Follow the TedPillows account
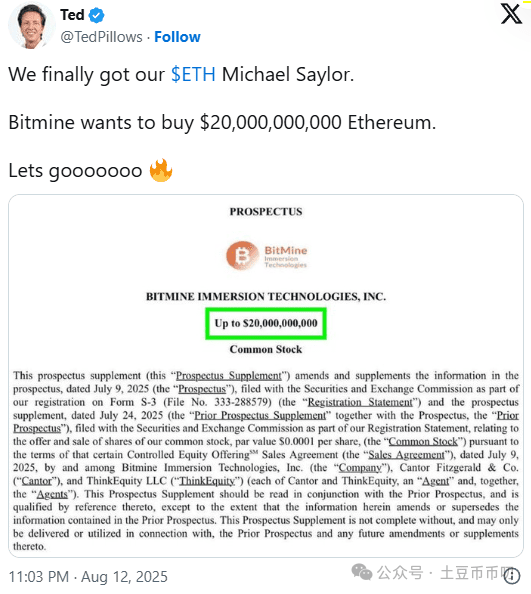The image size is (531, 594). [x=177, y=37]
